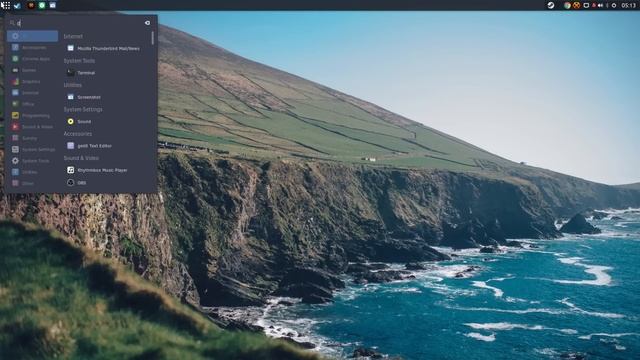This screenshot has height=360, width=640.
Task: Clear the search with the backspace icon
Action: [x=147, y=23]
